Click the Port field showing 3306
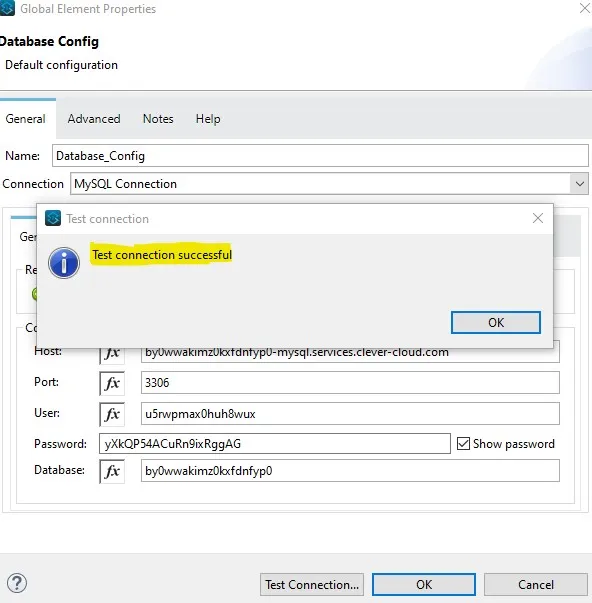Screen dimensions: 592x603 click(350, 383)
